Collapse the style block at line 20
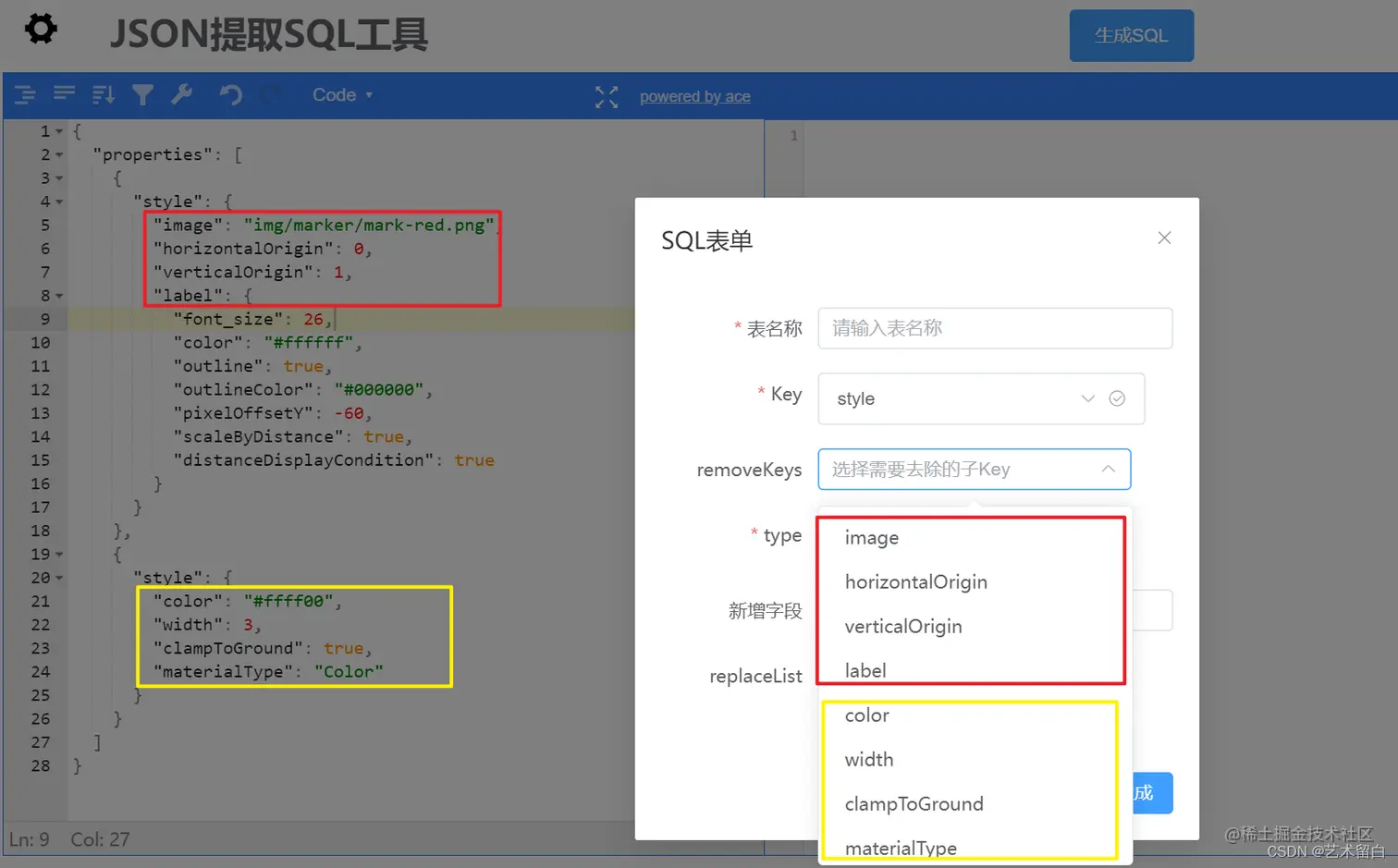 (59, 578)
